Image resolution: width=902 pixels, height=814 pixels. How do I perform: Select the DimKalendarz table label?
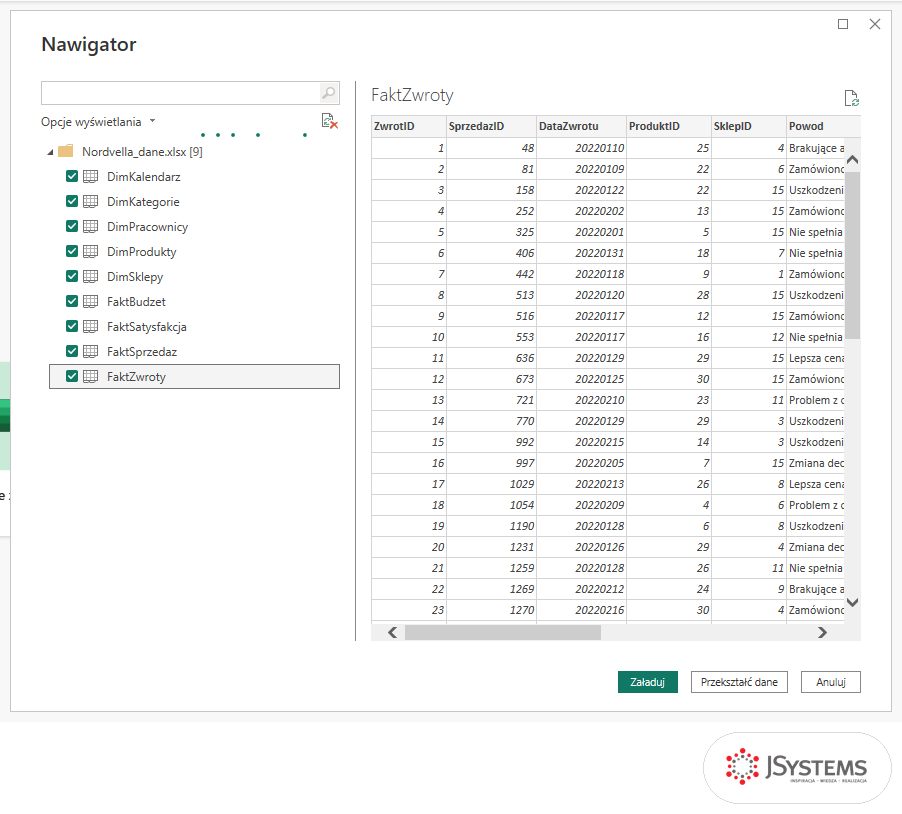144,177
